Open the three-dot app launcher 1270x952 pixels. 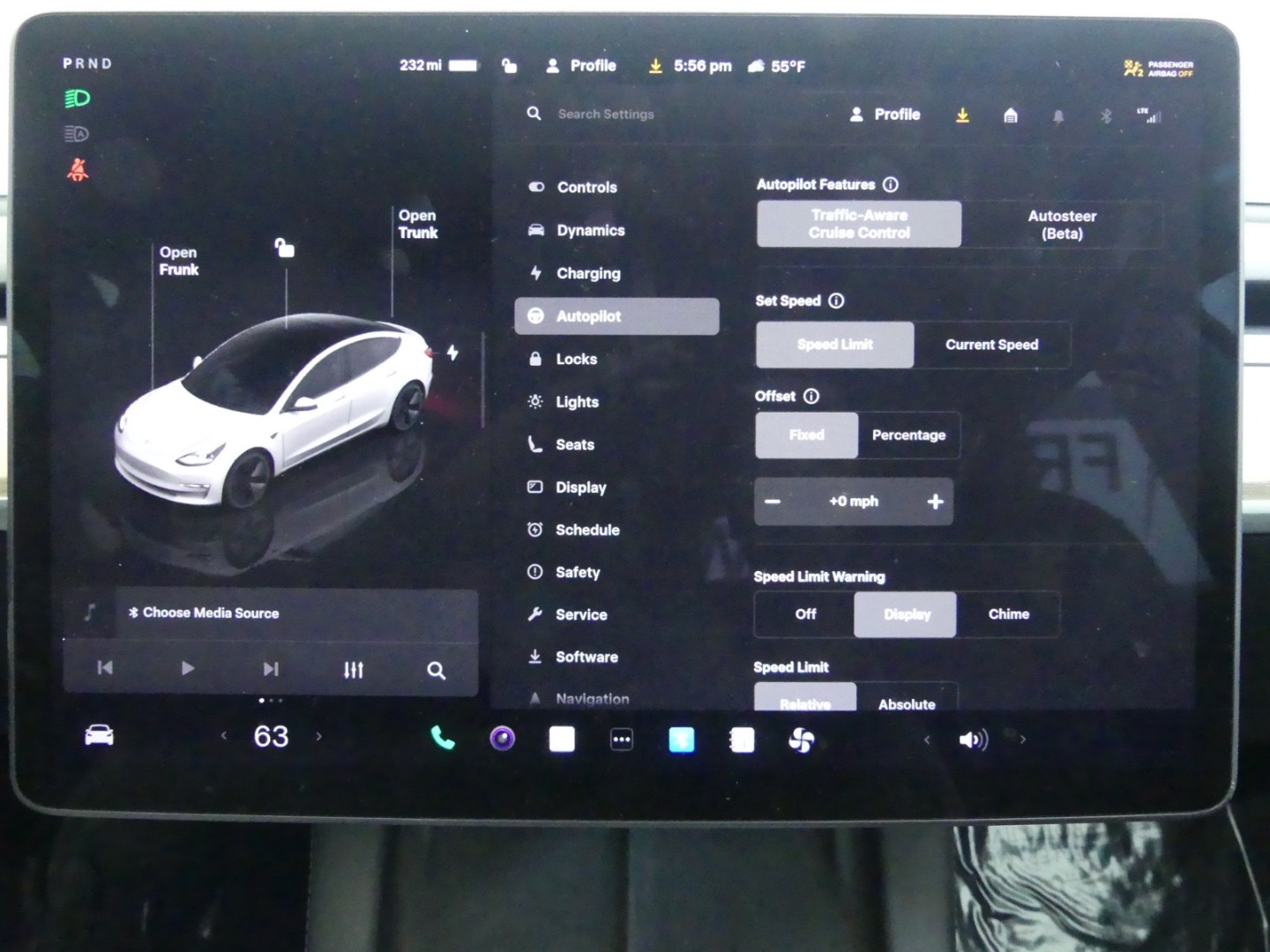pyautogui.click(x=622, y=740)
